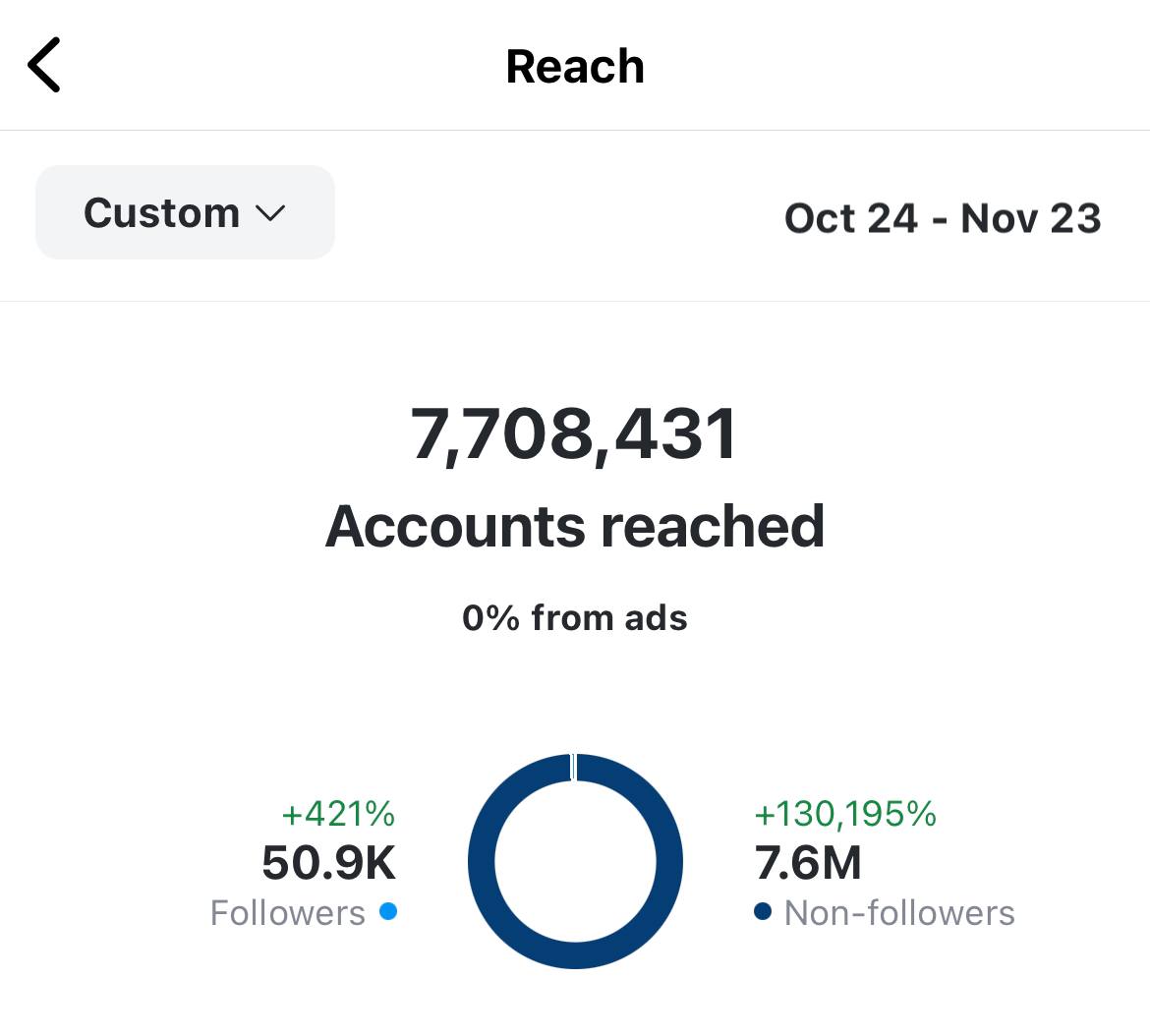Screen dimensions: 1150x1036
Task: Tap the 7,708,431 total count
Action: (x=575, y=433)
